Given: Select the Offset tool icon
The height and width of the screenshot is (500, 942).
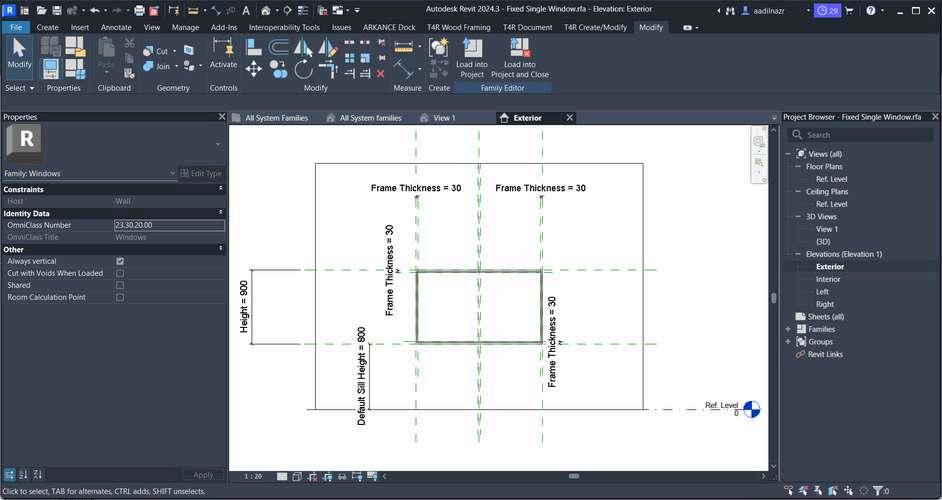Looking at the screenshot, I should click(x=278, y=47).
